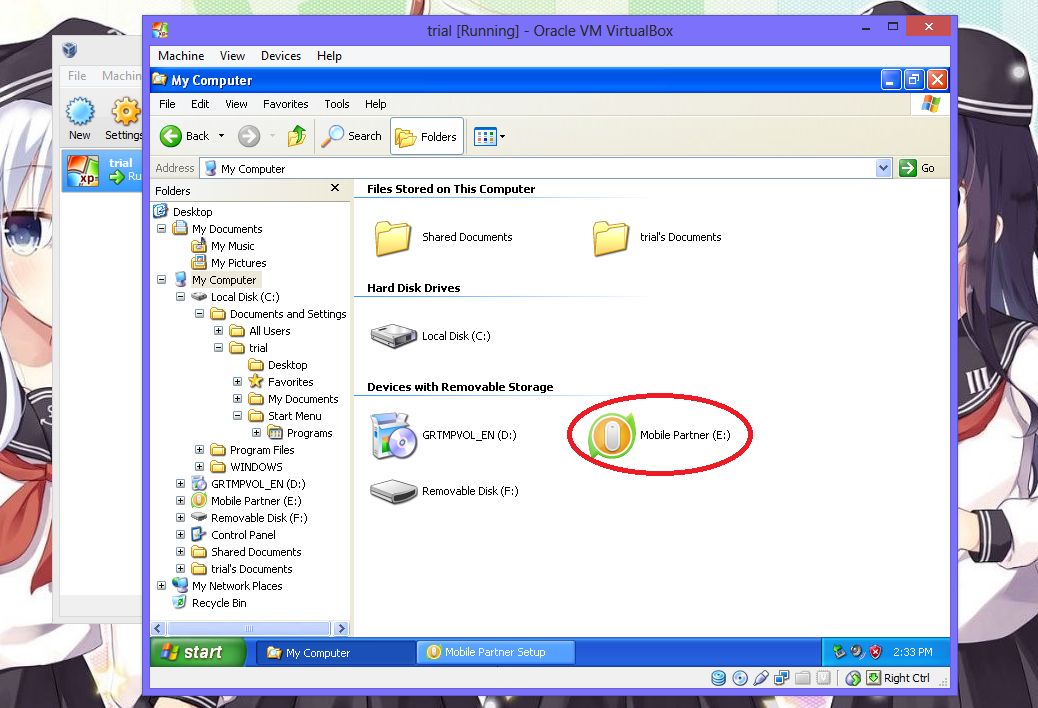The image size is (1038, 708).
Task: Click the hard disk activity icon in VirtualBox status bar
Action: [718, 678]
